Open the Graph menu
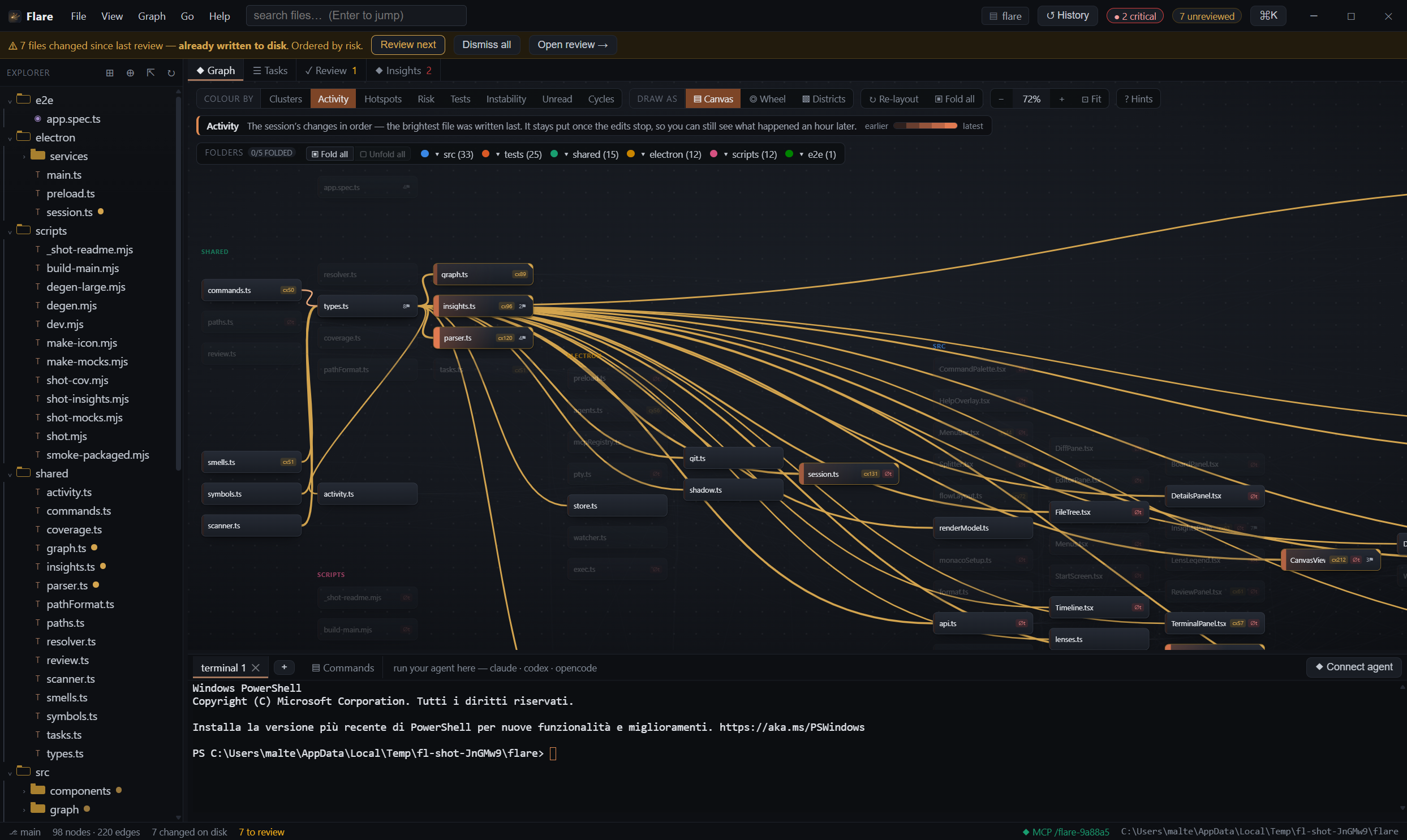 [152, 16]
